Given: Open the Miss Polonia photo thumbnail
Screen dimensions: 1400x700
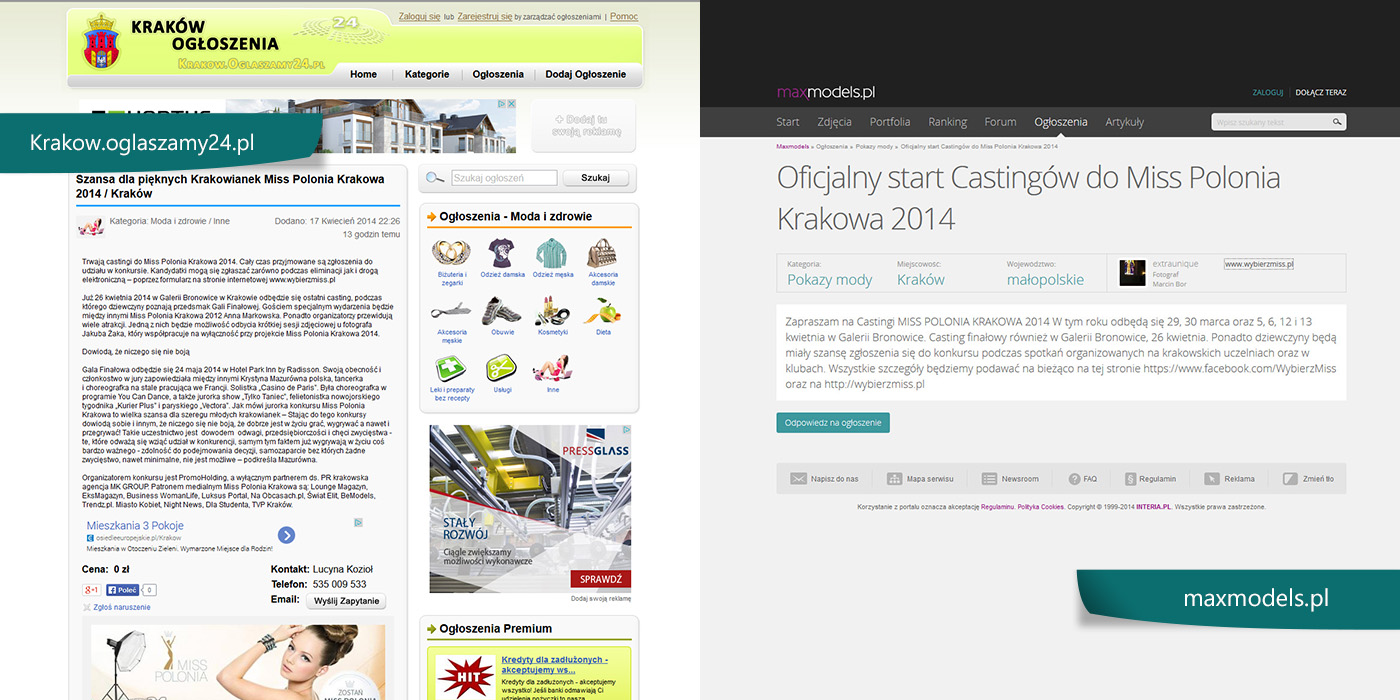Looking at the screenshot, I should pyautogui.click(x=238, y=662).
